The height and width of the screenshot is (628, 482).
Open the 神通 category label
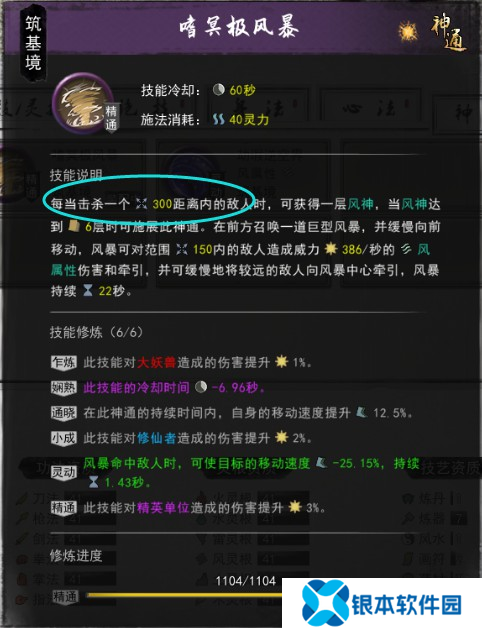click(x=449, y=33)
